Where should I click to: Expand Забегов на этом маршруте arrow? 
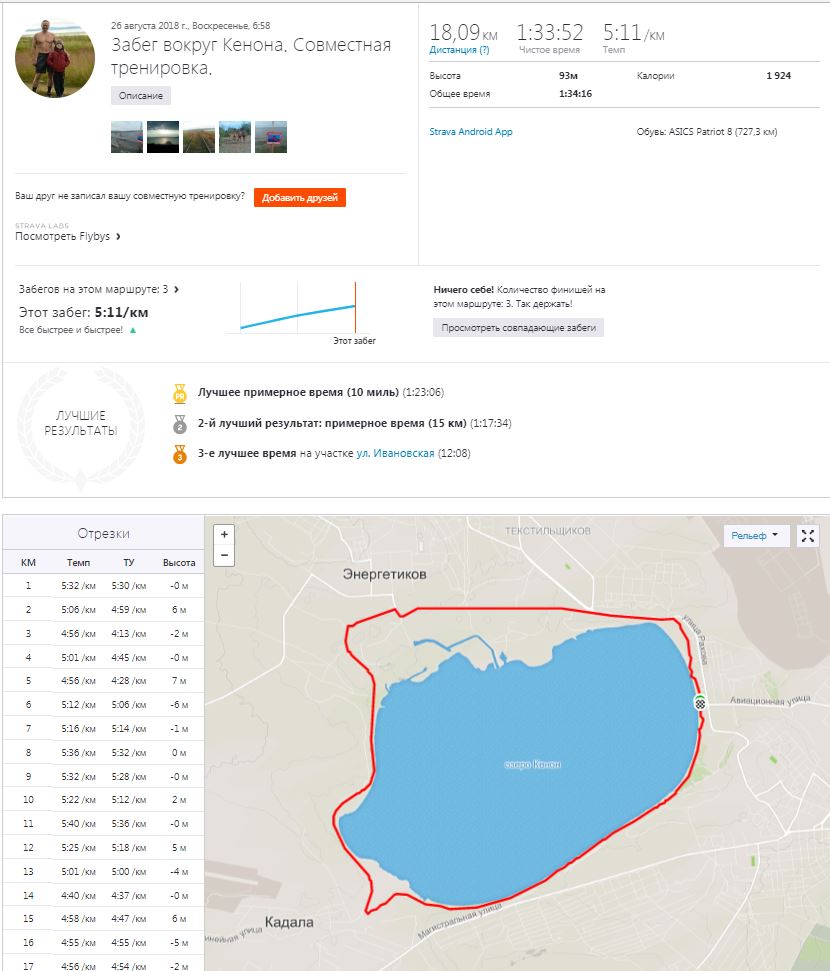(x=177, y=289)
